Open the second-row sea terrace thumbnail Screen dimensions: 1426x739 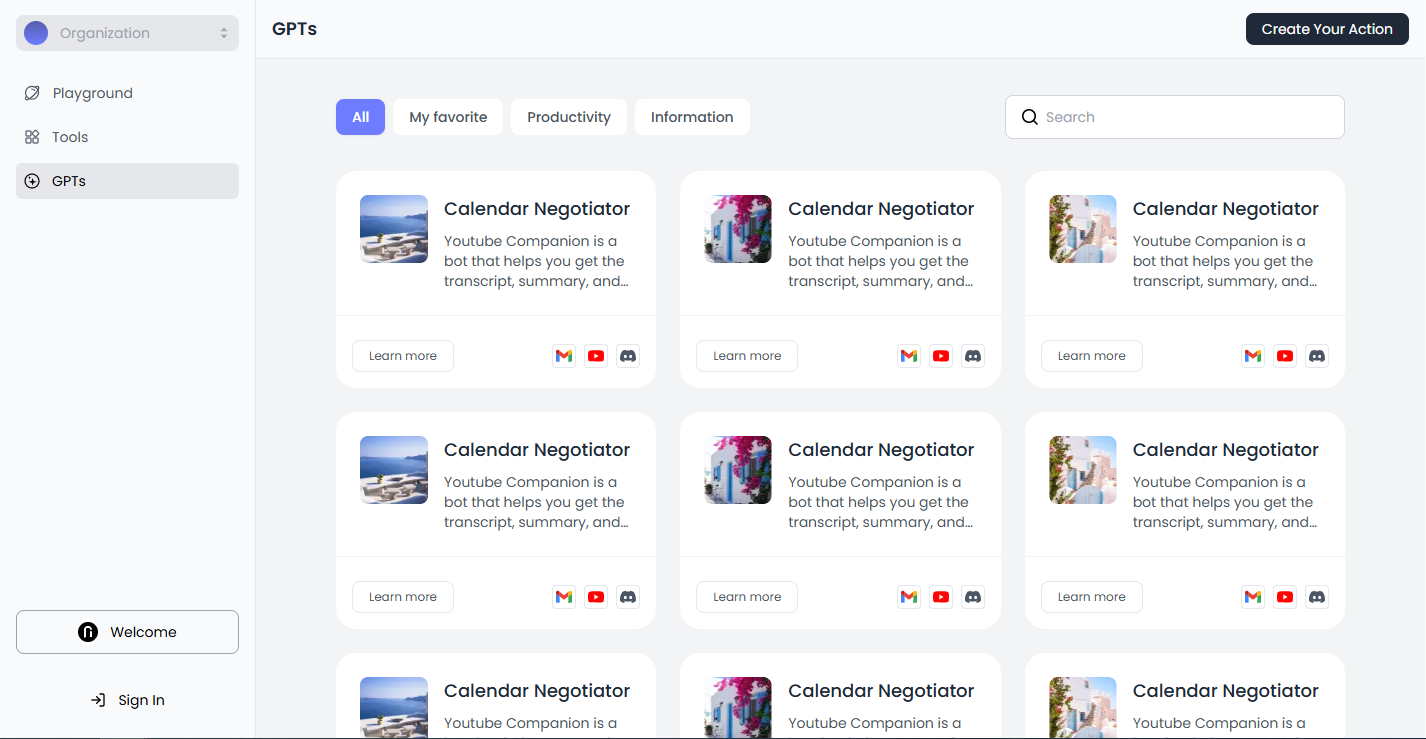[x=394, y=470]
